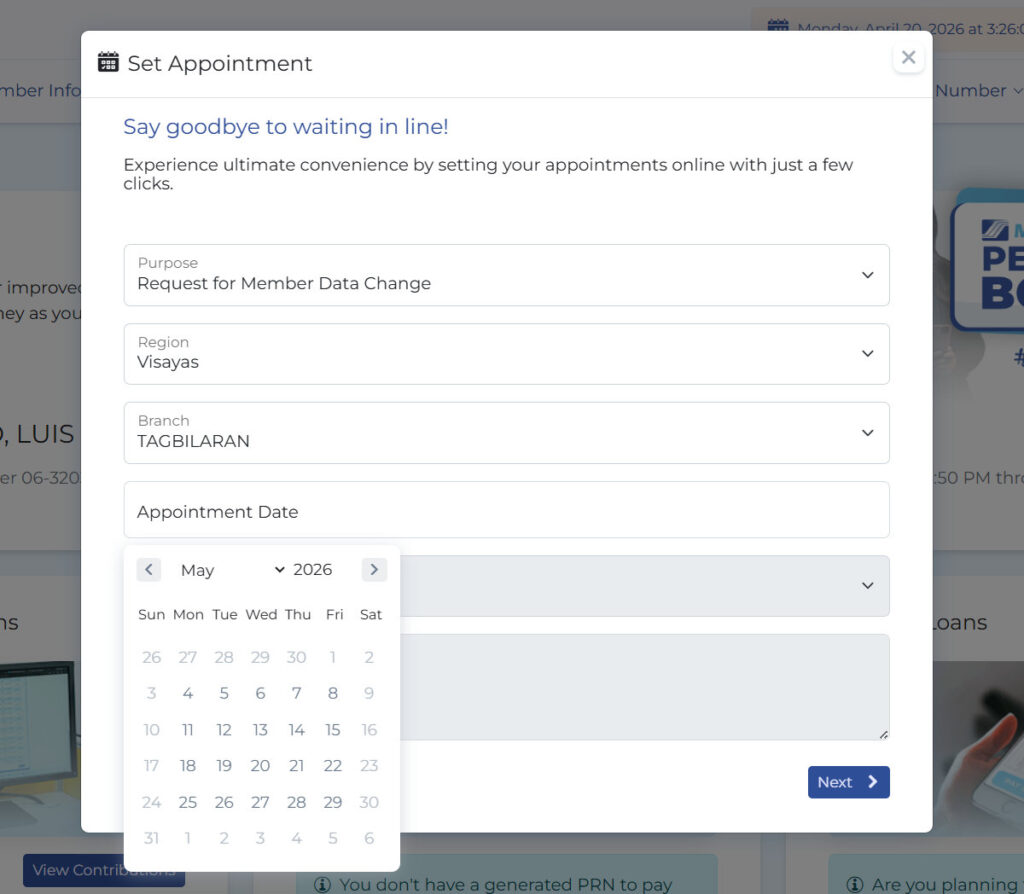1024x894 pixels.
Task: Select May 5 in the calendar
Action: pyautogui.click(x=224, y=694)
